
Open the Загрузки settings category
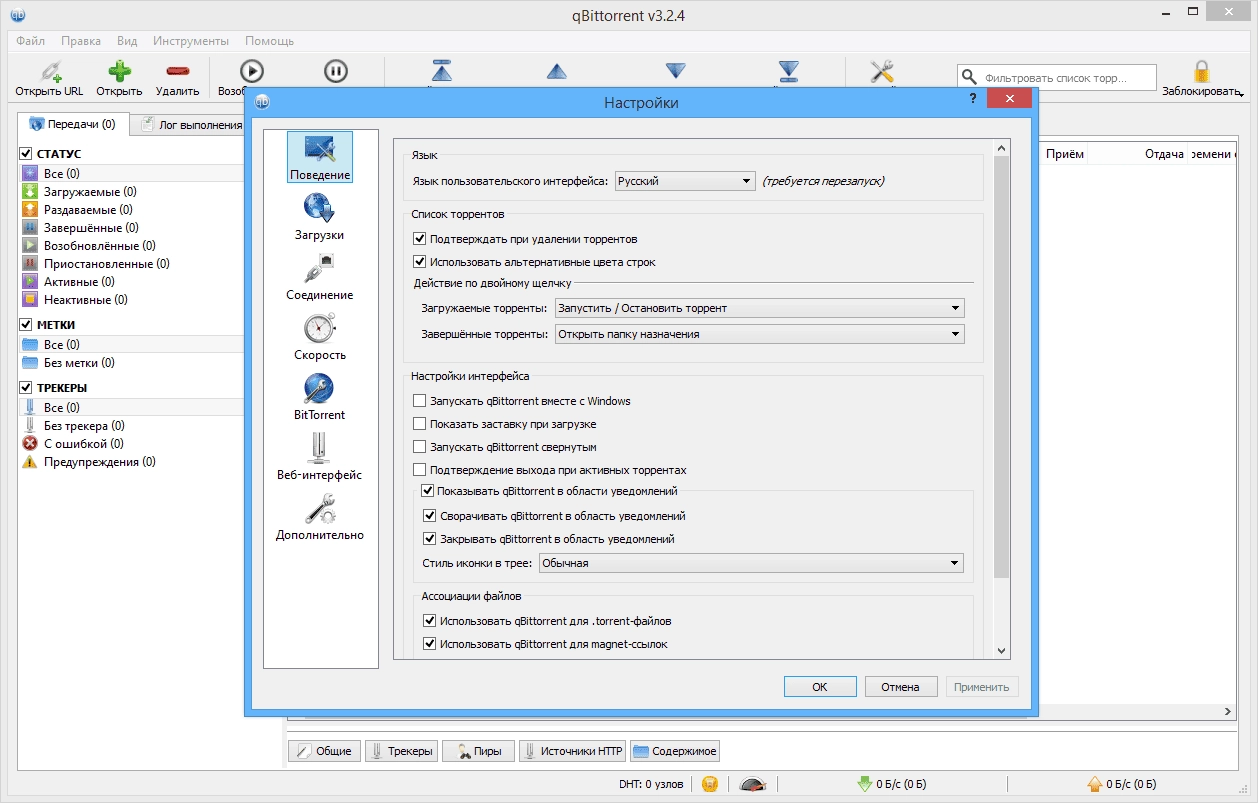coord(320,217)
